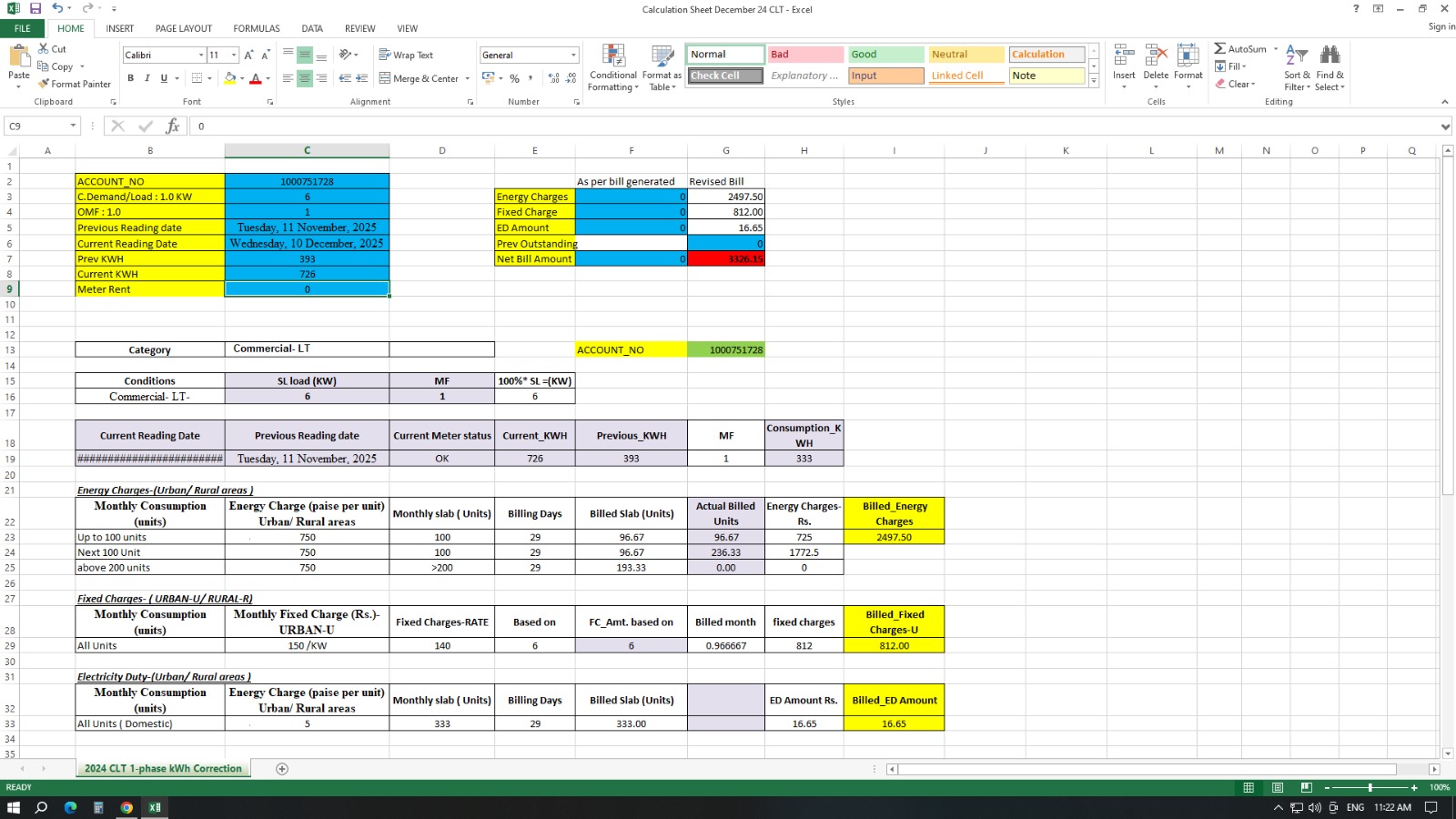1456x819 pixels.
Task: Toggle Wrap Text for the cell
Action: pos(406,55)
